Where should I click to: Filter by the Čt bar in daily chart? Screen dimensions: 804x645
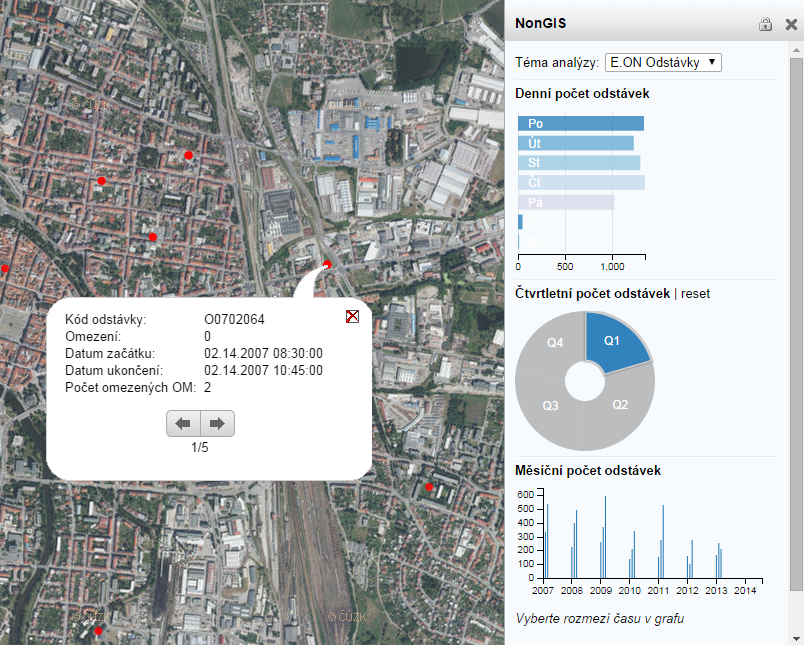pos(581,183)
